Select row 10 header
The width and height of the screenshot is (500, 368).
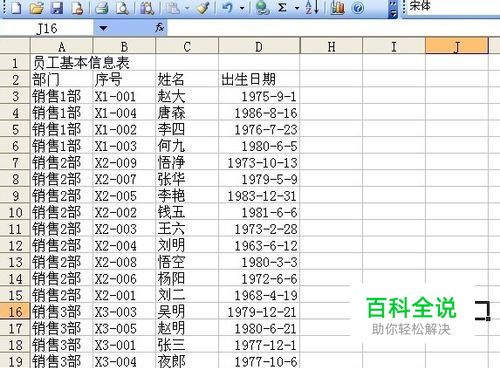(x=15, y=212)
